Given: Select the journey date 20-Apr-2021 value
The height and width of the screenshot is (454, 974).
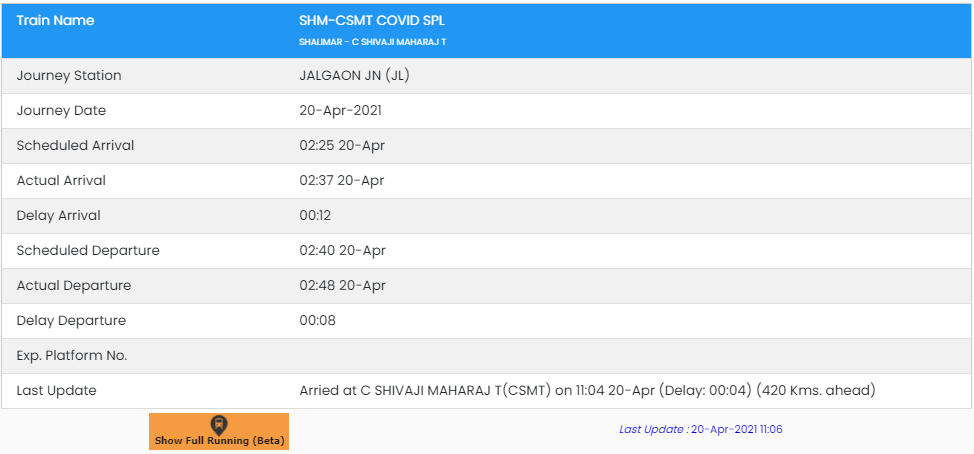Looking at the screenshot, I should pyautogui.click(x=340, y=110).
